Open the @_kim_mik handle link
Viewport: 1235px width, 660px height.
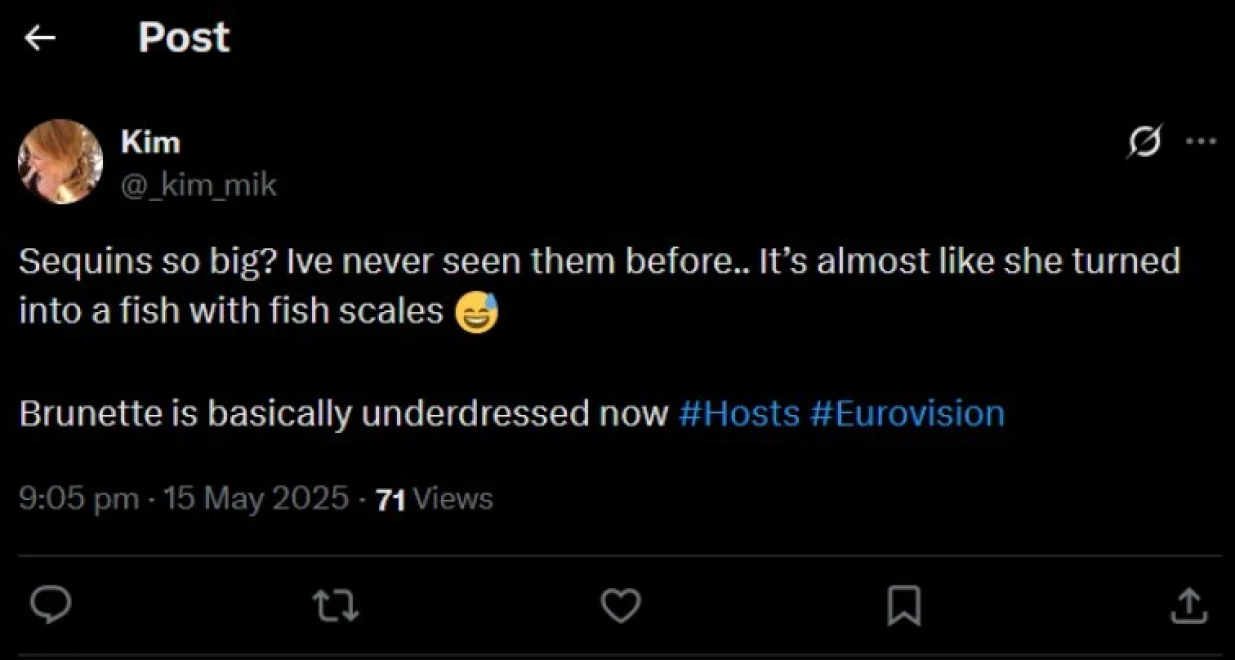tap(198, 184)
